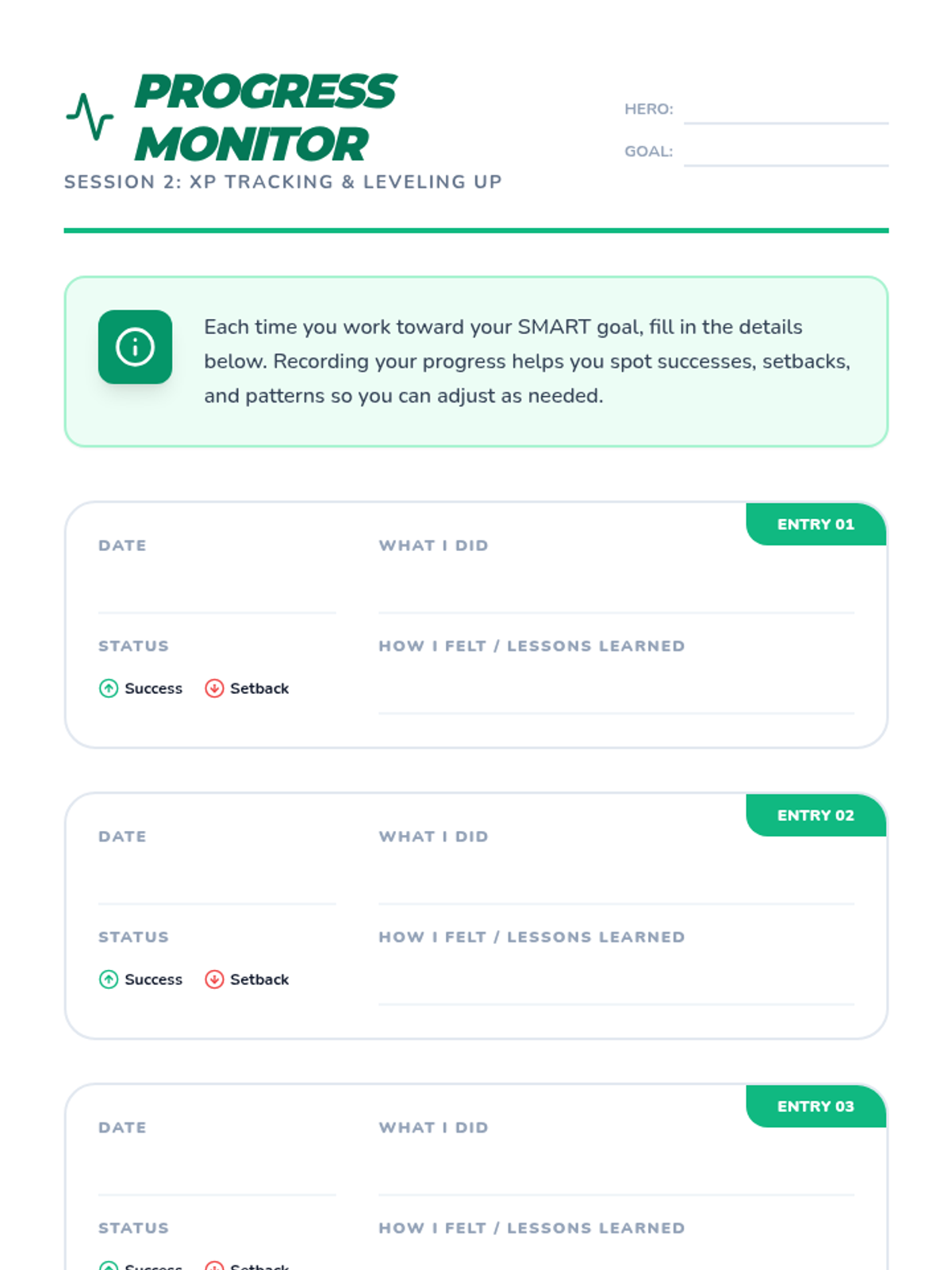This screenshot has width=952, height=1270.
Task: Click the Entry 02 Success up-arrow icon
Action: pyautogui.click(x=109, y=979)
